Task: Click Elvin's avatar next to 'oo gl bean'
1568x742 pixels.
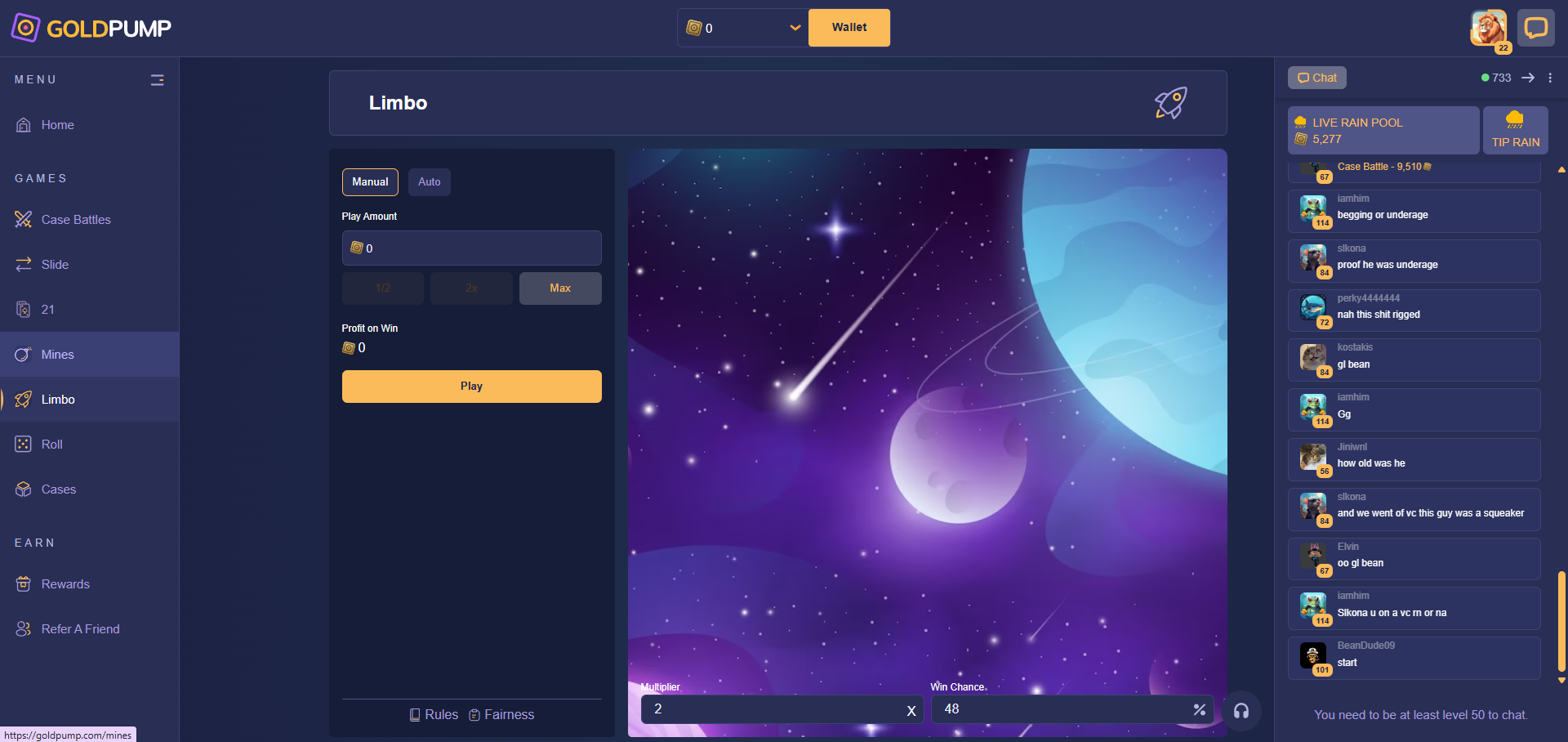Action: pyautogui.click(x=1313, y=556)
